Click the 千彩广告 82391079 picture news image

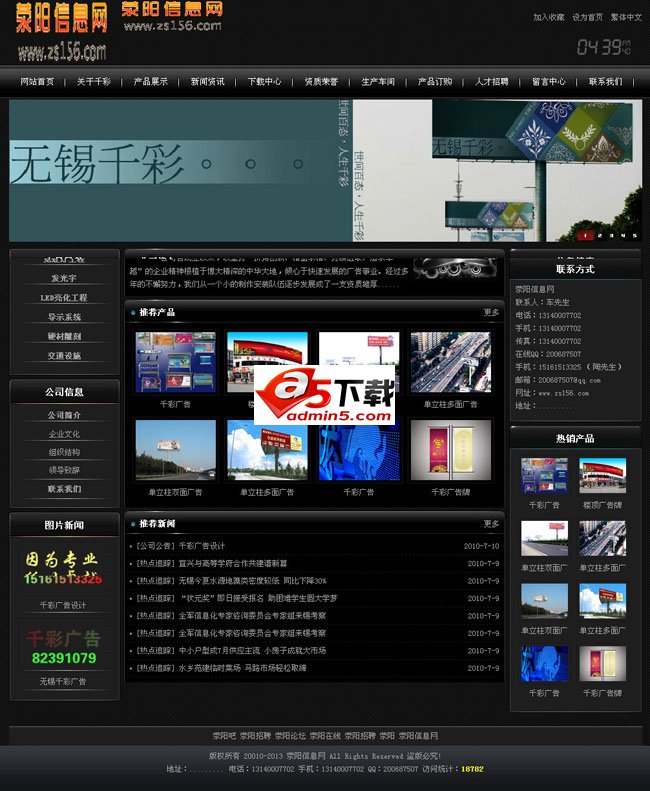64,647
